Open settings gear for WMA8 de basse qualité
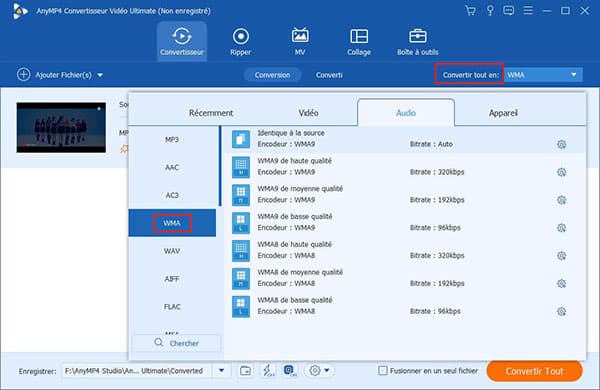 pos(561,311)
